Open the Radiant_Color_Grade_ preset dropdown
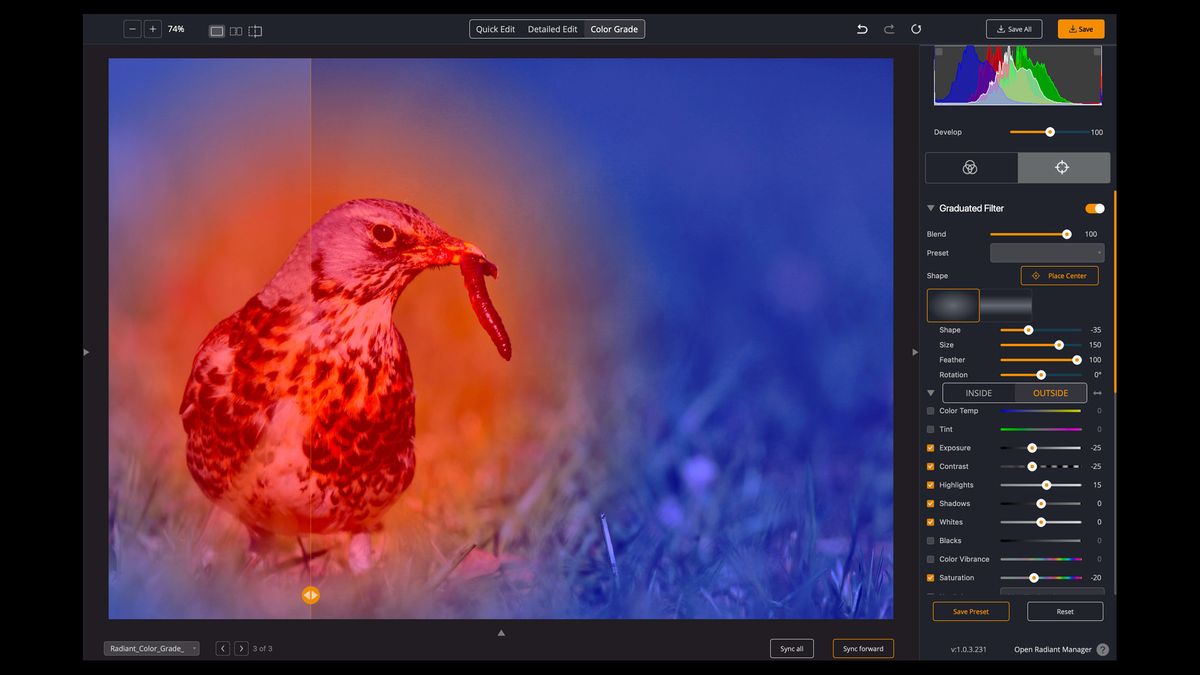The image size is (1200, 675). pos(151,648)
